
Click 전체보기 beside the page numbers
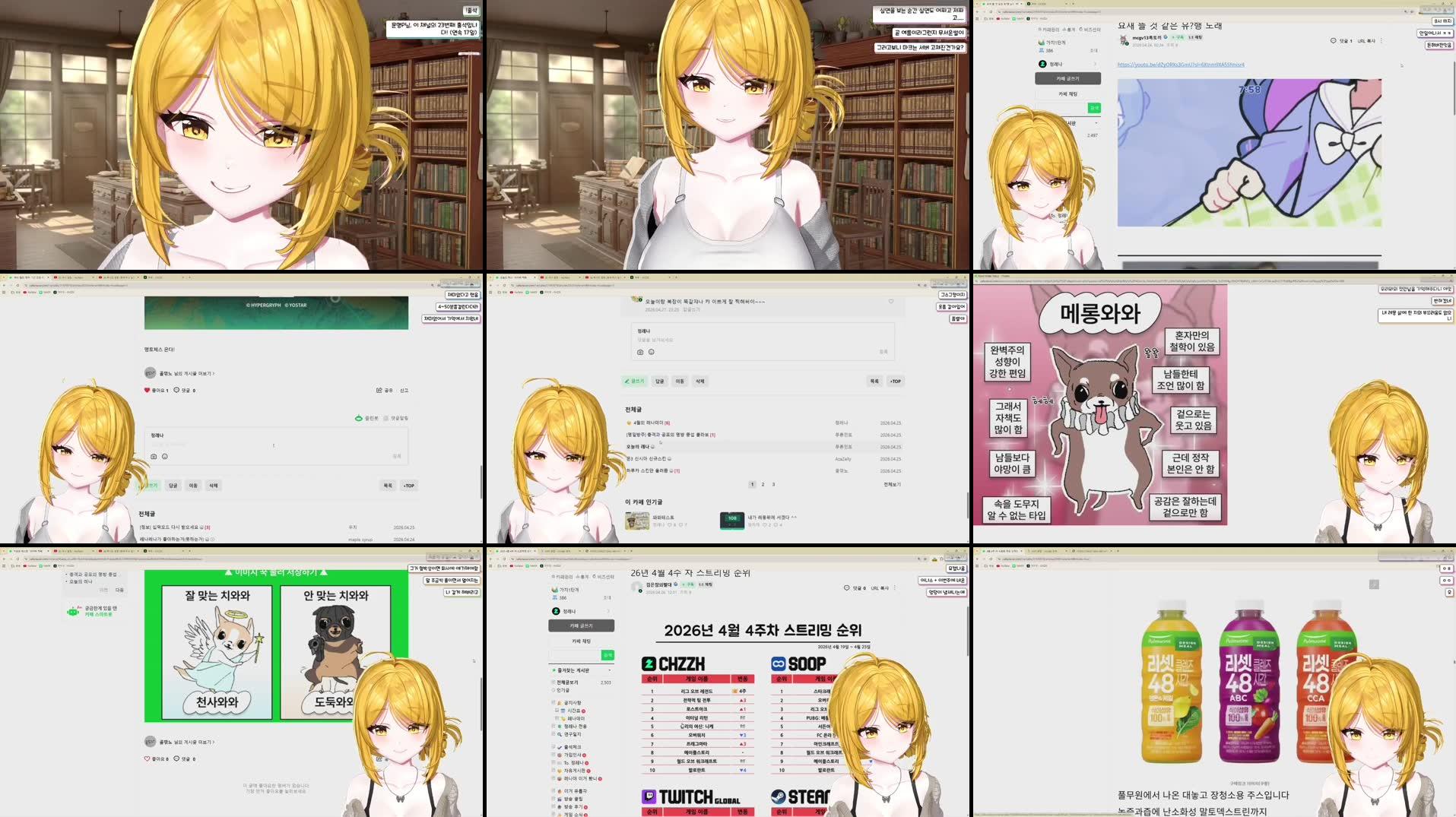pyautogui.click(x=892, y=484)
